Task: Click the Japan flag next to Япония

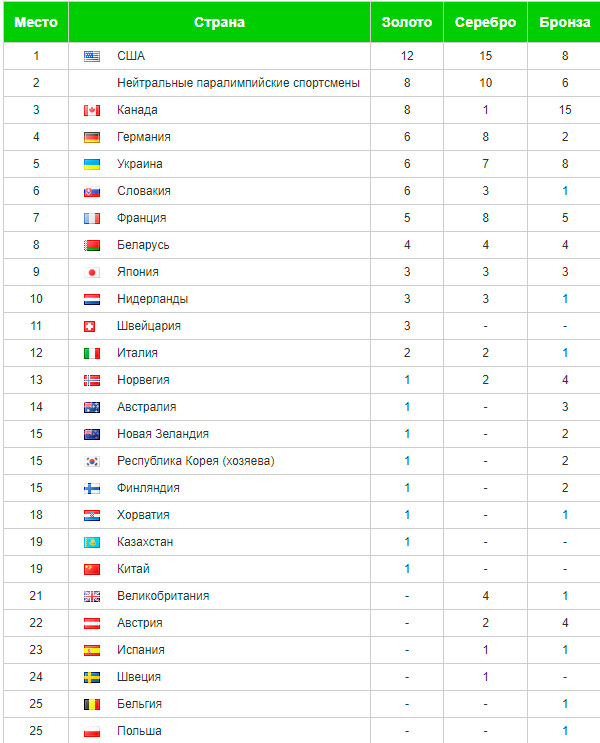Action: click(x=92, y=272)
